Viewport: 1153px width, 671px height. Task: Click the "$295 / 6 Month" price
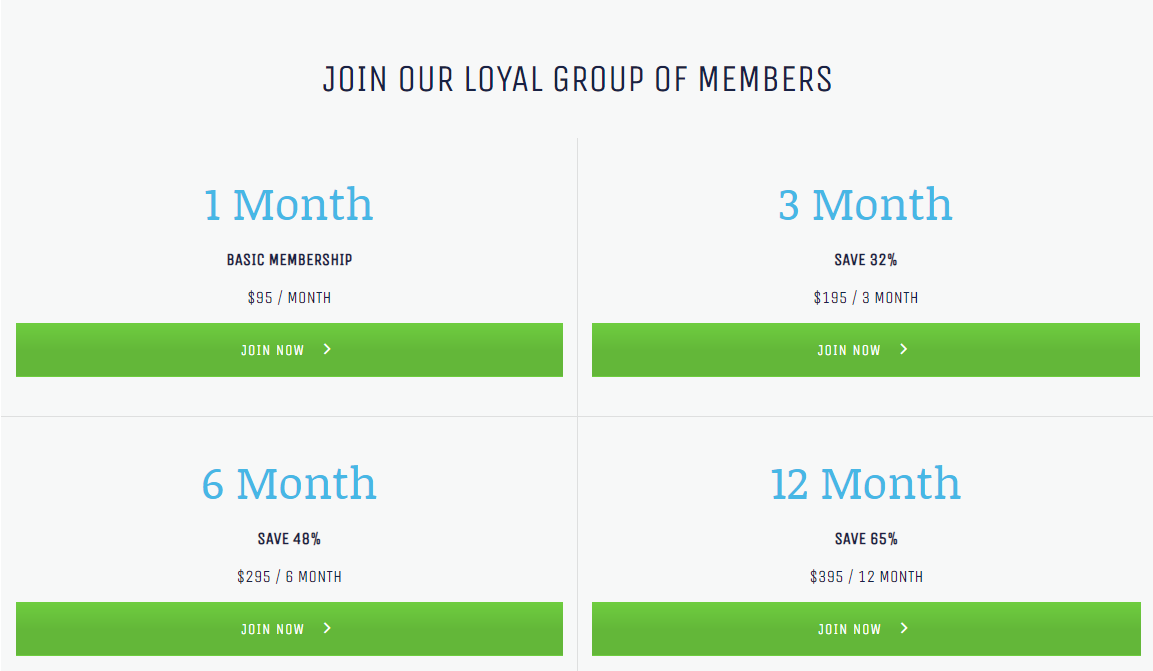pyautogui.click(x=289, y=577)
